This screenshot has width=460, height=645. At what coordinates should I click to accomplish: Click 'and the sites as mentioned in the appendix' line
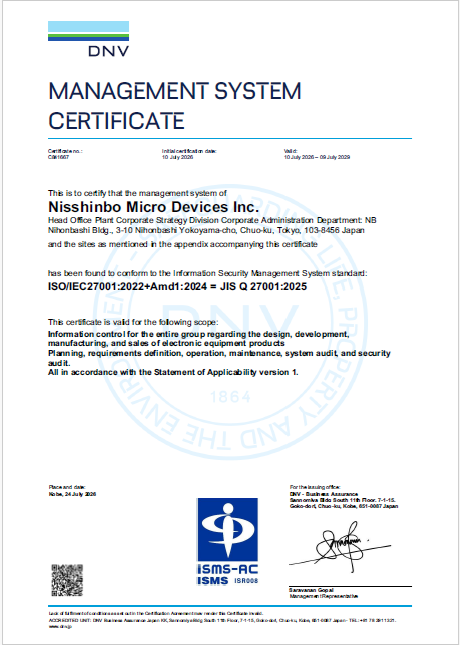point(183,245)
